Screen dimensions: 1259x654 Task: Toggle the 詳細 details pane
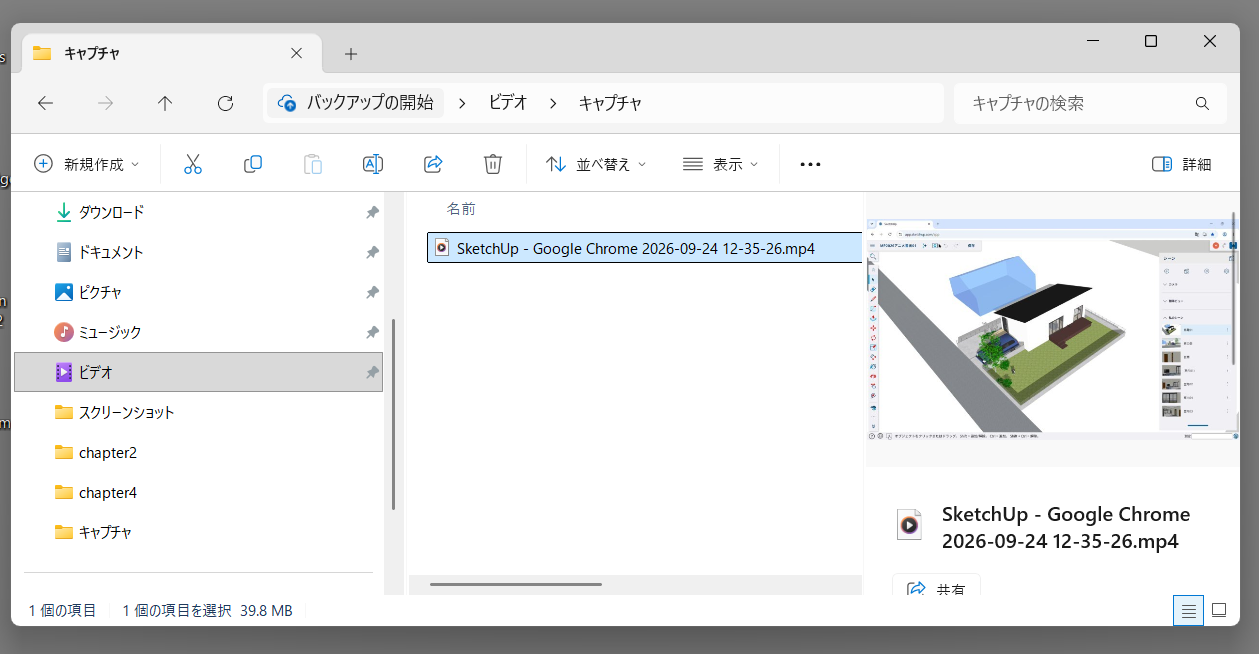pyautogui.click(x=1182, y=164)
